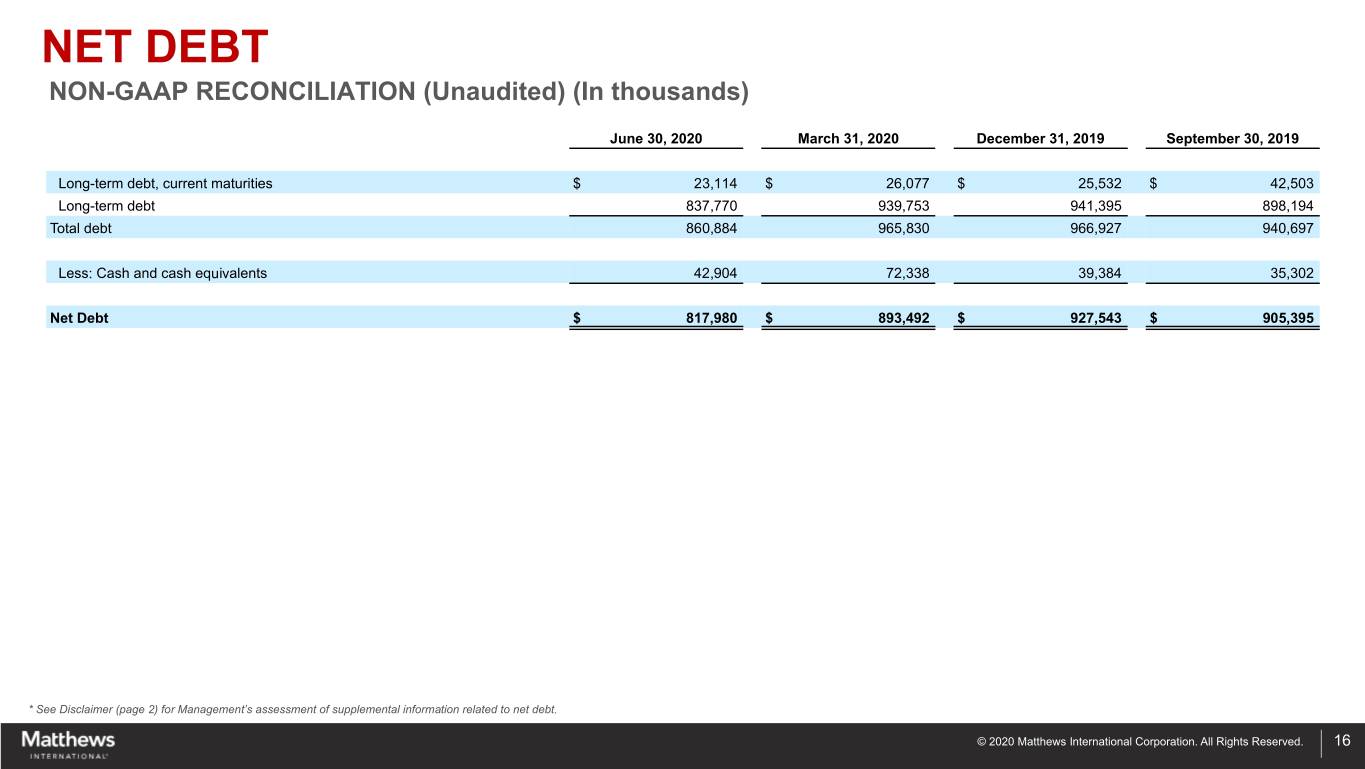The width and height of the screenshot is (1365, 769).
Task: Click the 2020 copyright notice in footer
Action: 1139,742
